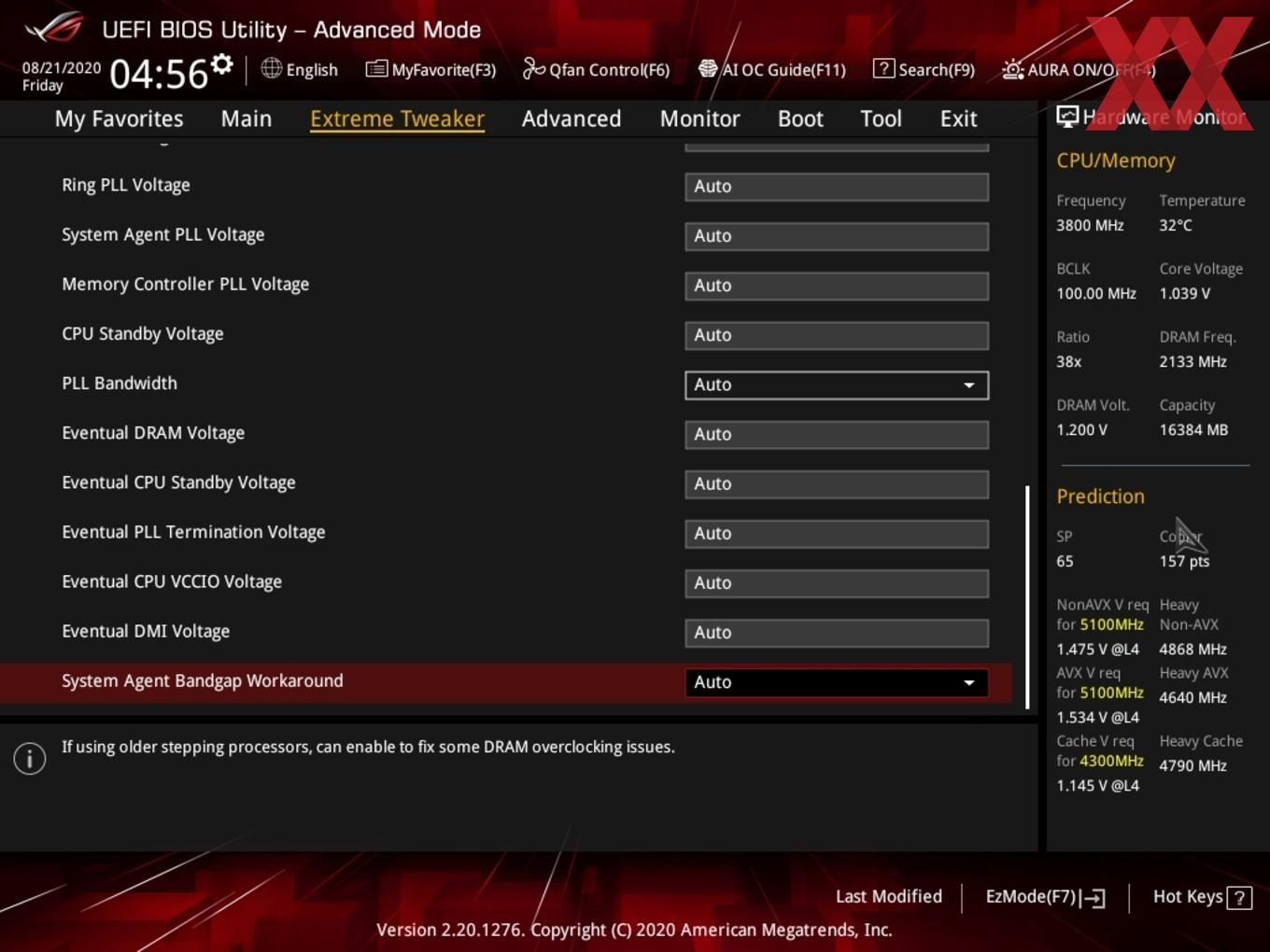Click the EzMode exit arrow icon
Viewport: 1270px width, 952px height.
coord(1093,898)
